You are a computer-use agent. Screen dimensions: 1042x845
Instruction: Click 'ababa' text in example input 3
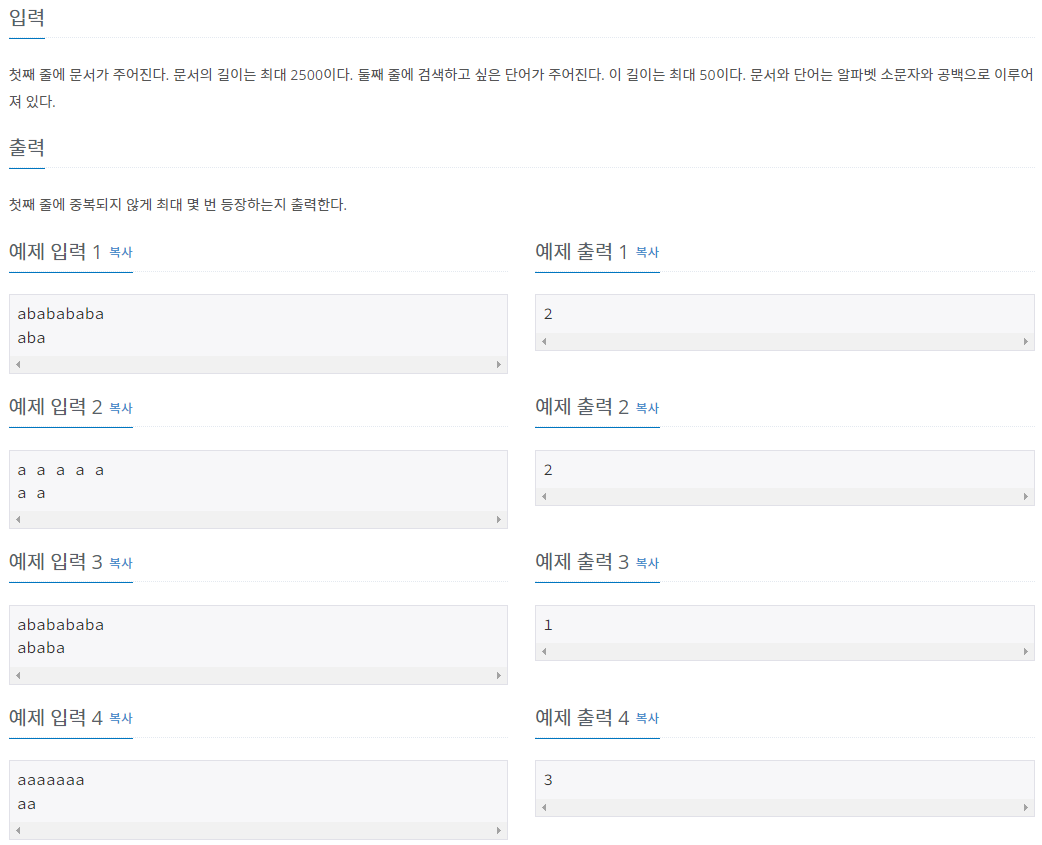41,648
